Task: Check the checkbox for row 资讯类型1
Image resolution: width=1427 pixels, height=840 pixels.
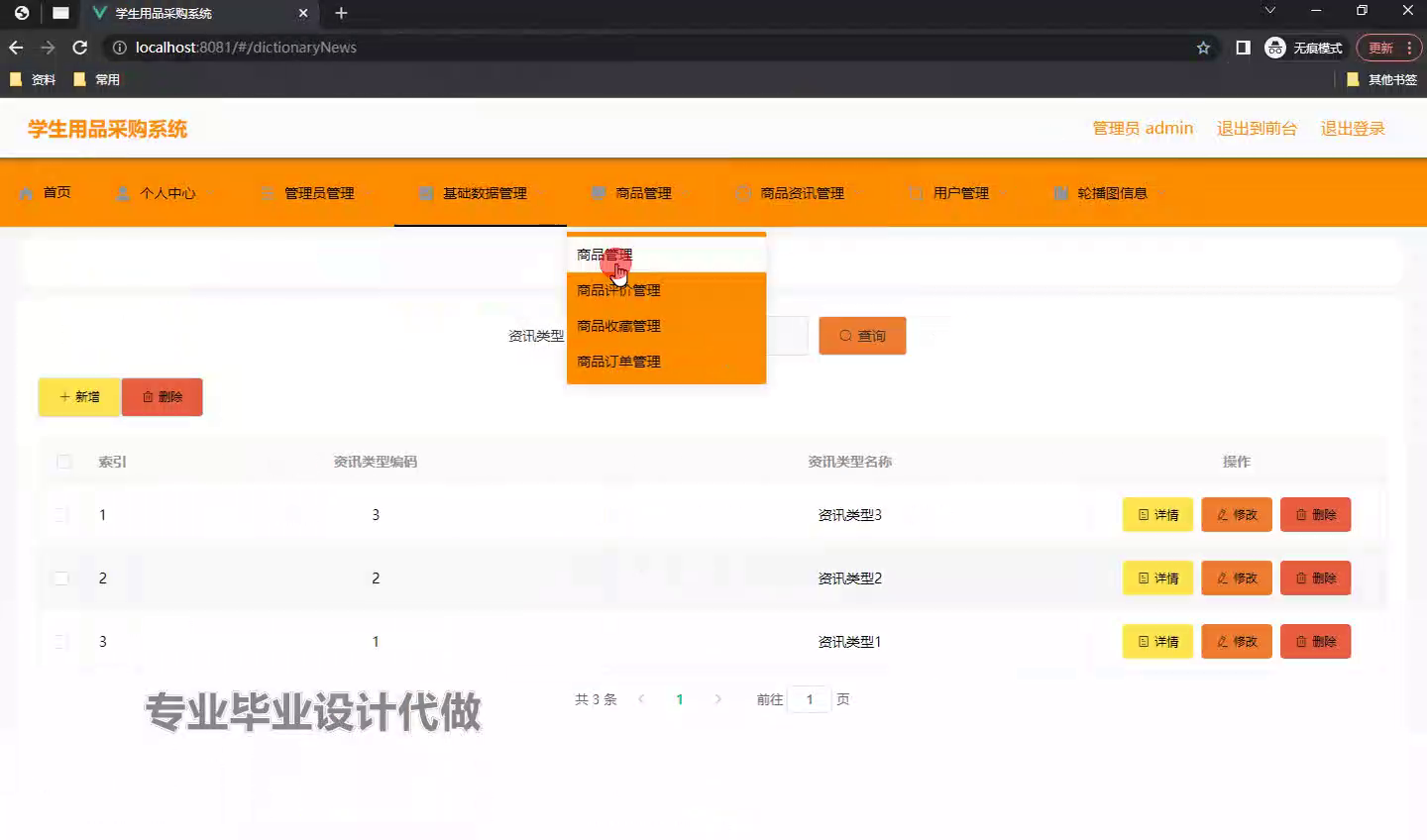Action: click(x=61, y=642)
